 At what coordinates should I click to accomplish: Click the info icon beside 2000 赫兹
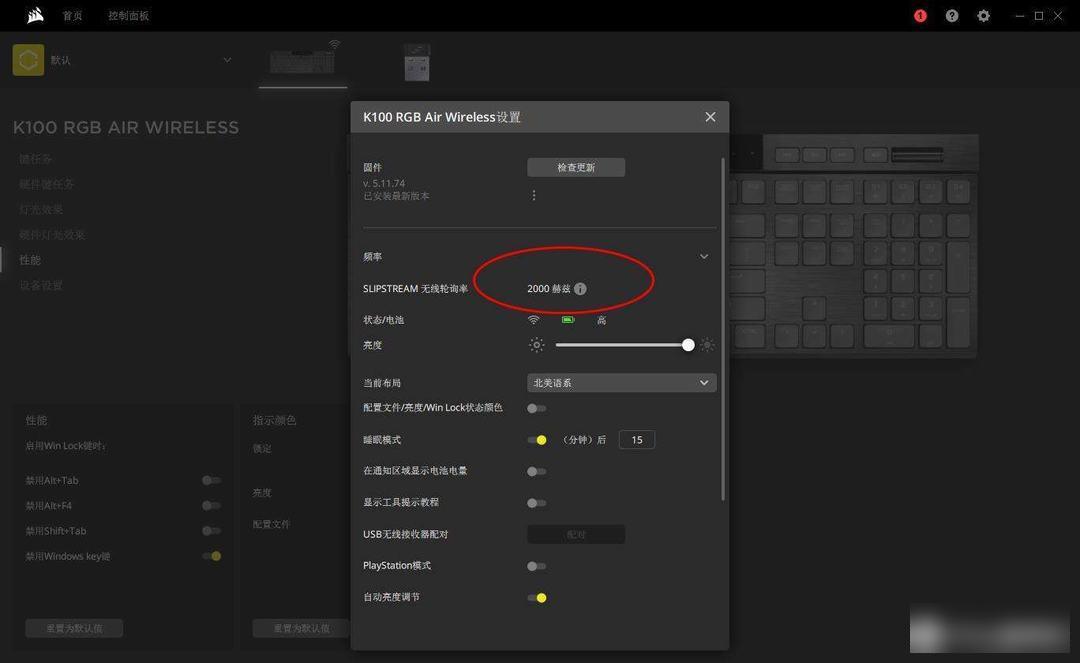point(581,288)
